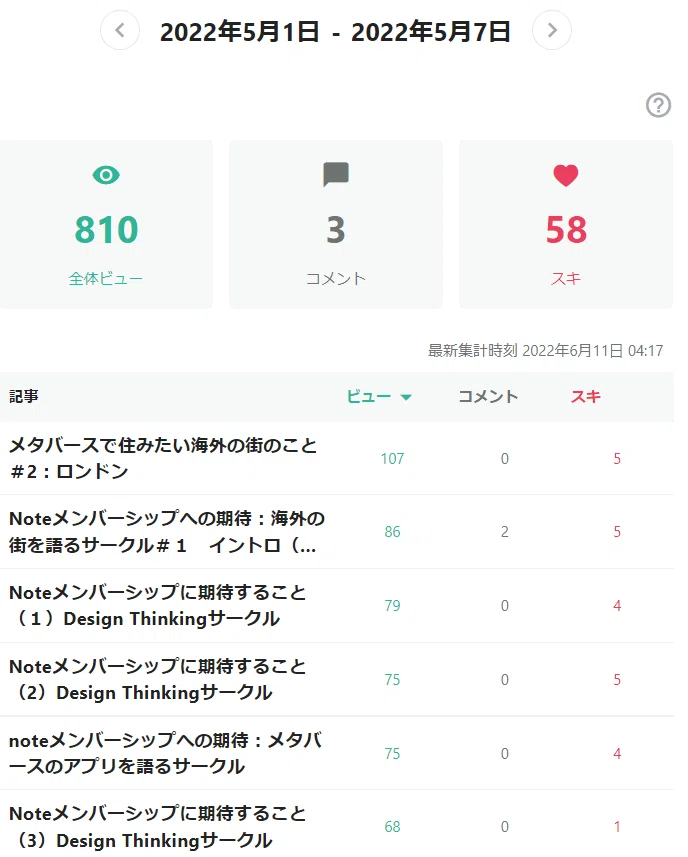Image resolution: width=688 pixels, height=857 pixels.
Task: Open article メタバースで住みたい海外の街のこと #2
Action: [163, 458]
